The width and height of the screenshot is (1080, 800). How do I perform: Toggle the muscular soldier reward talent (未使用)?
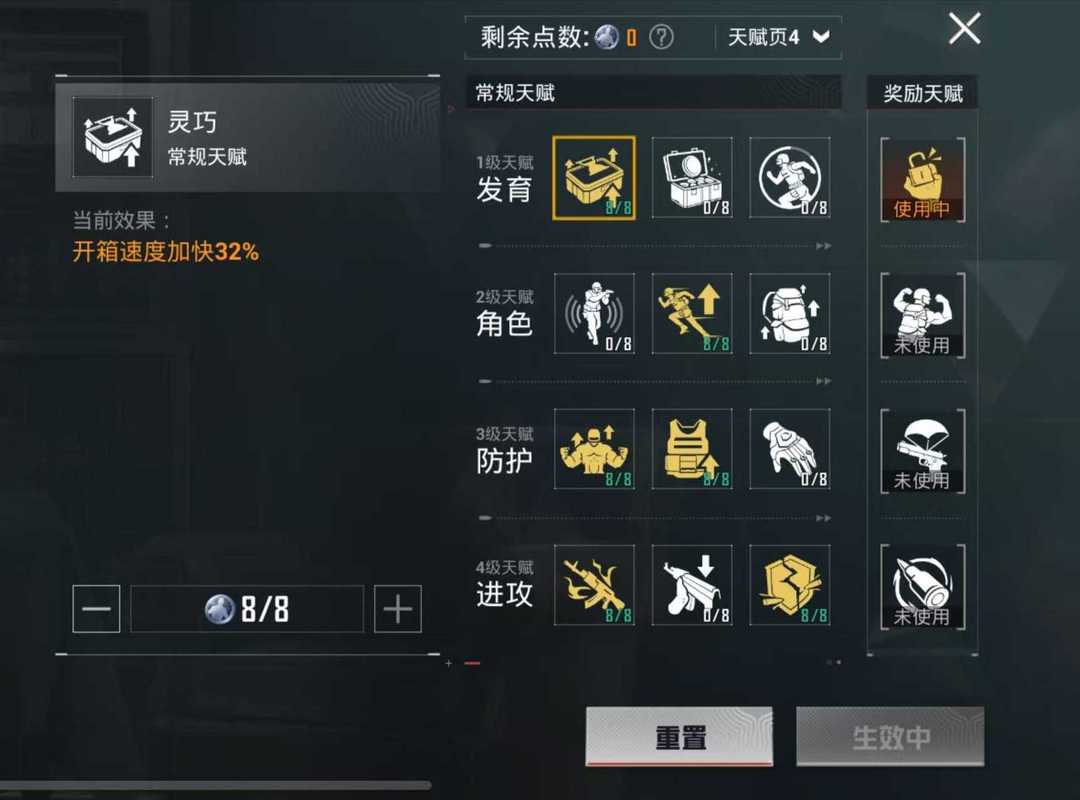(922, 316)
